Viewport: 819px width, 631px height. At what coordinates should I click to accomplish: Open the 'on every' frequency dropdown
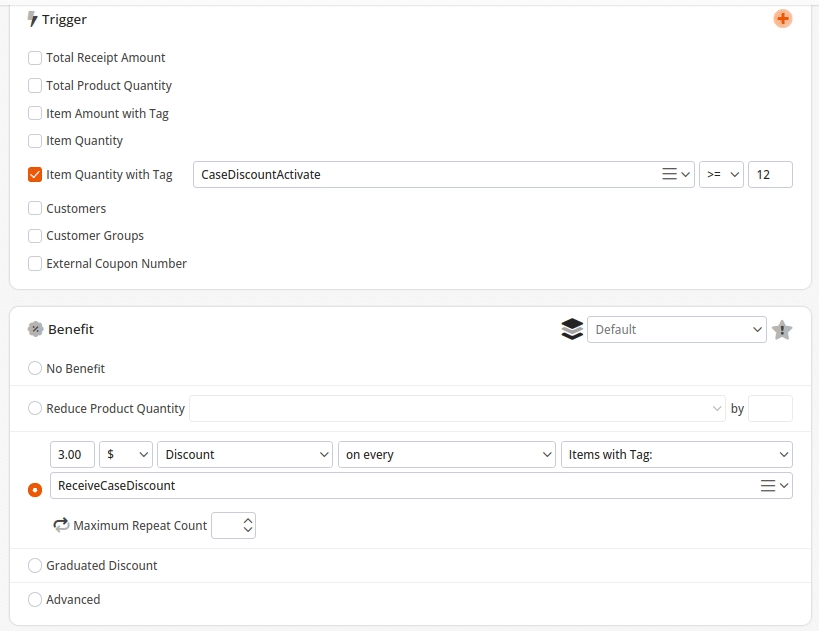click(x=446, y=455)
